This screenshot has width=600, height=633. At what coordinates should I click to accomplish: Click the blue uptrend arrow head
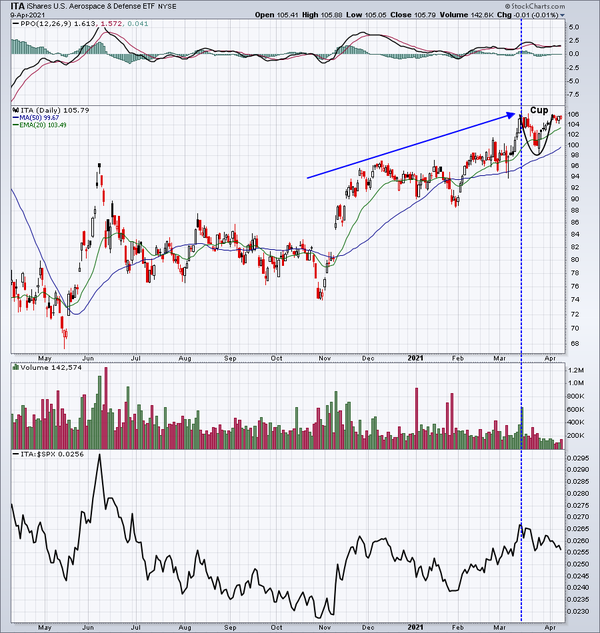point(515,113)
